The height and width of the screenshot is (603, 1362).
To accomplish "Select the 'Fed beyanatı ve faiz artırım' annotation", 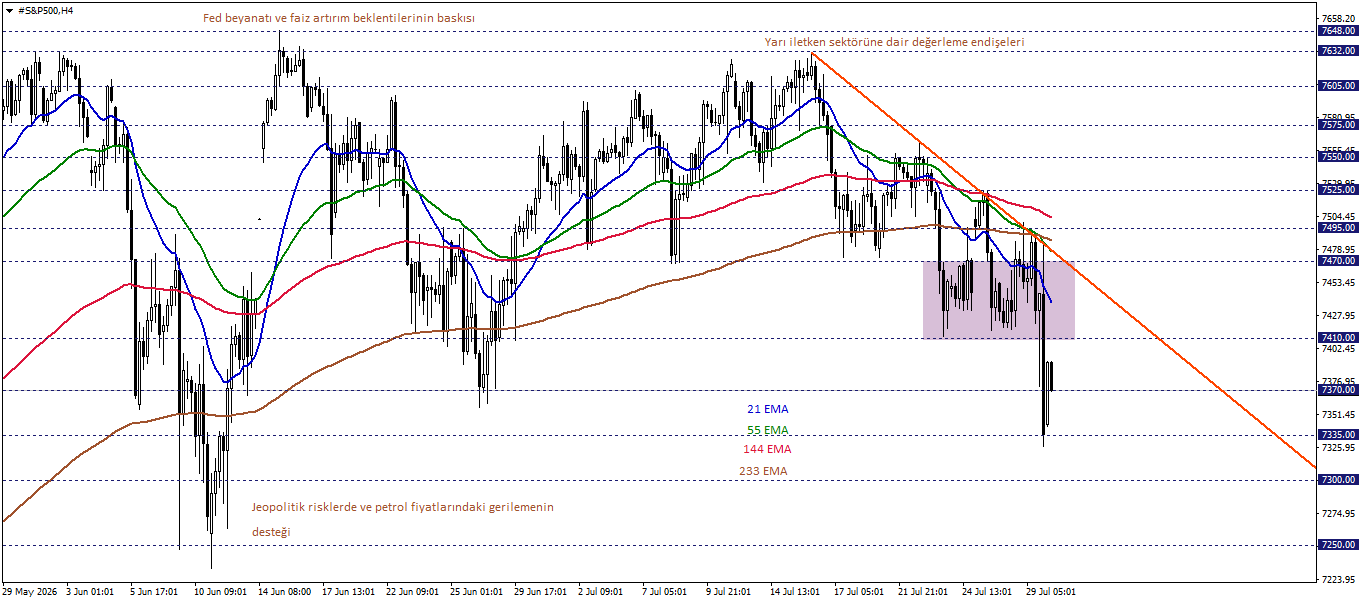I will click(339, 18).
